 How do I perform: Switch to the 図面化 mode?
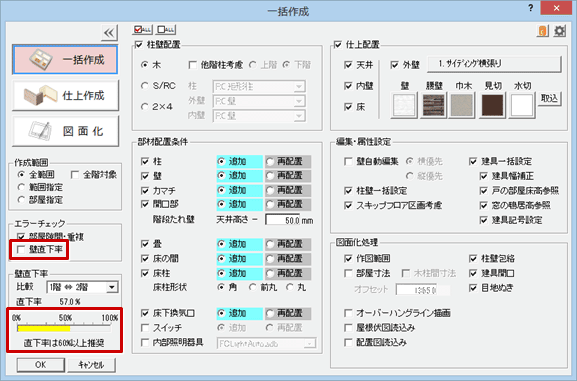point(65,131)
